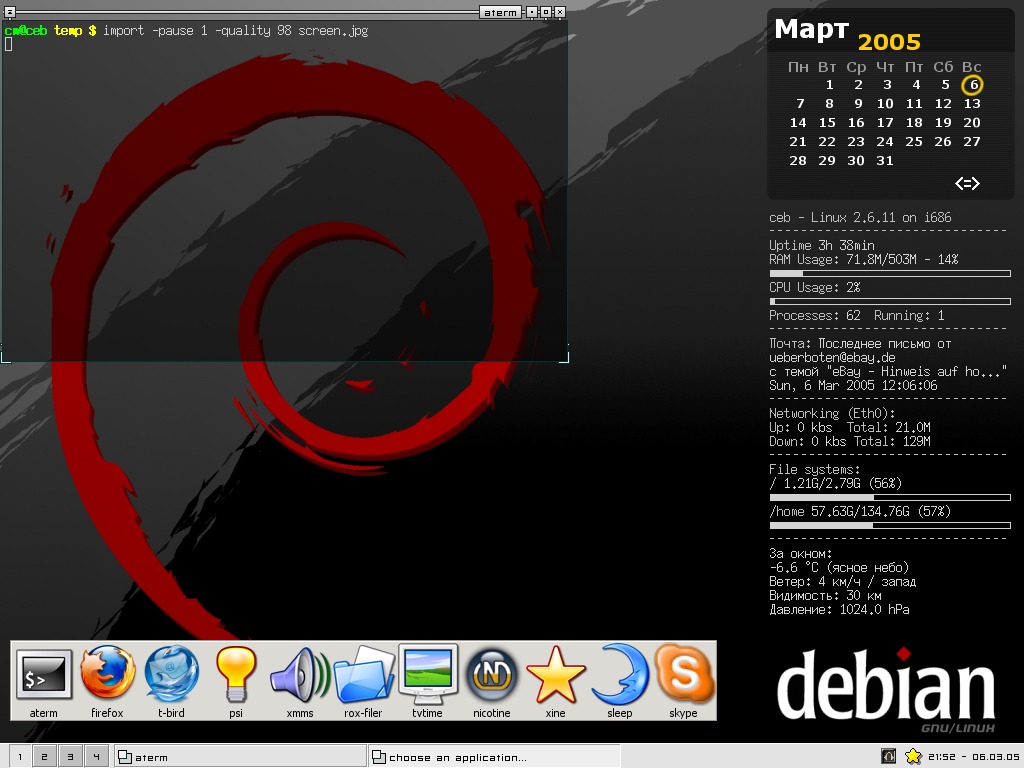
Task: Select day 31 in the March calendar
Action: tap(885, 161)
